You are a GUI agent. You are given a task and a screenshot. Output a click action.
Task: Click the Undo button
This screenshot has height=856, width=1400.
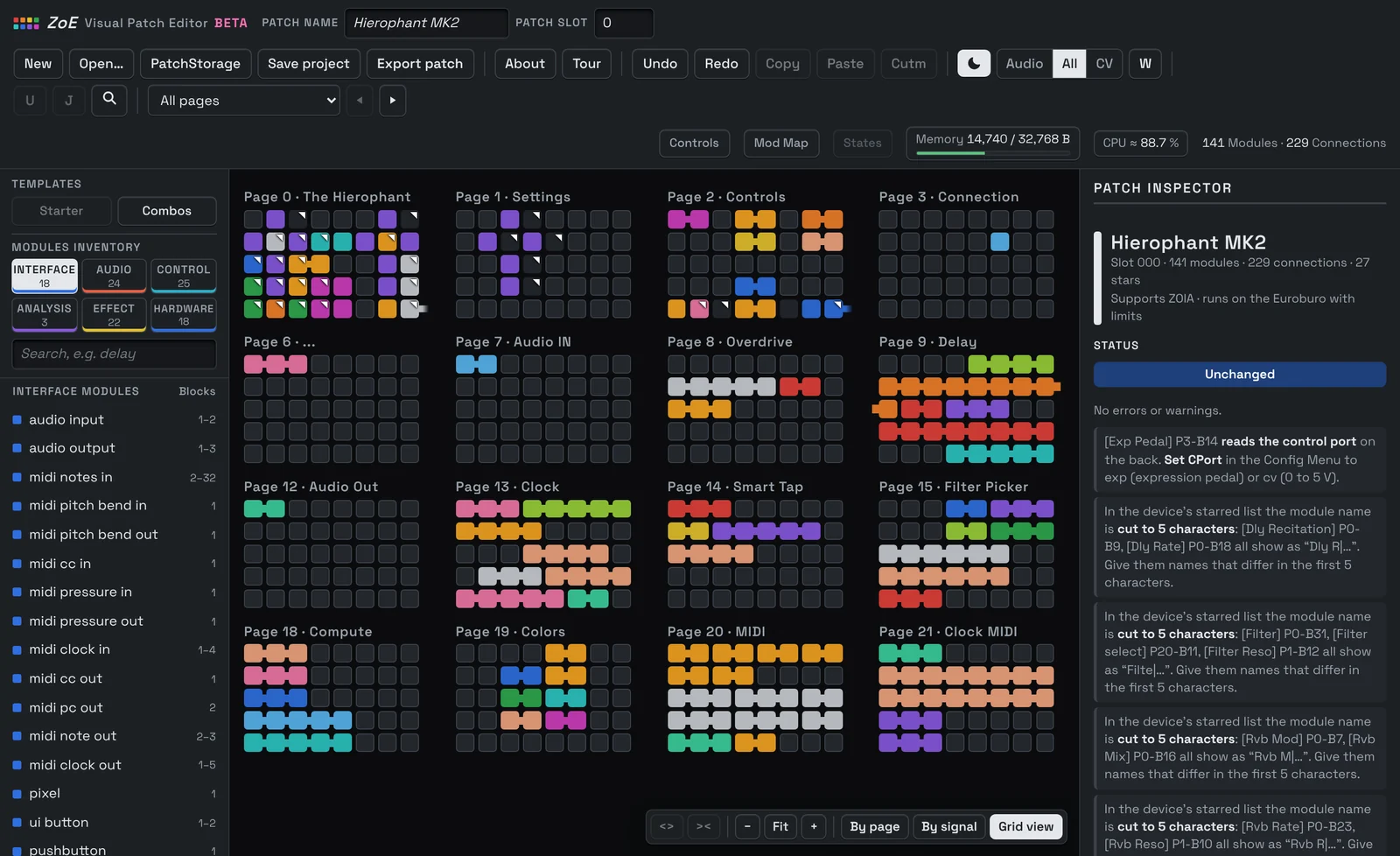point(660,64)
